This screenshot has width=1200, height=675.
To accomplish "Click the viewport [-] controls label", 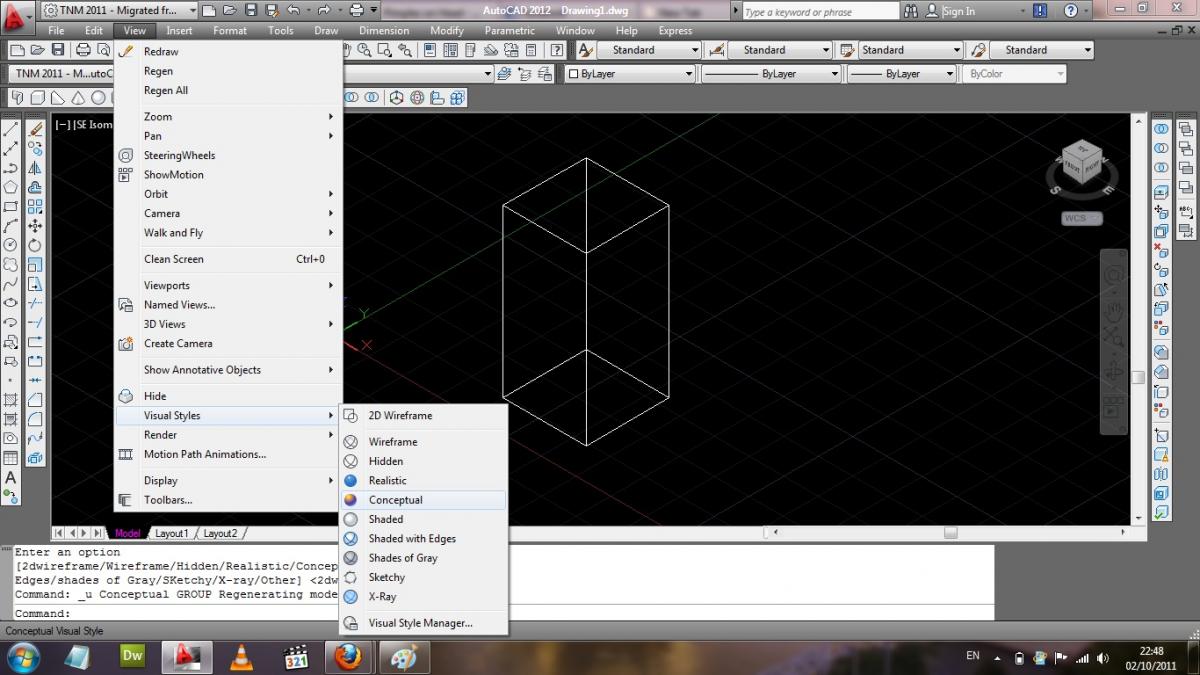I will click(x=63, y=125).
